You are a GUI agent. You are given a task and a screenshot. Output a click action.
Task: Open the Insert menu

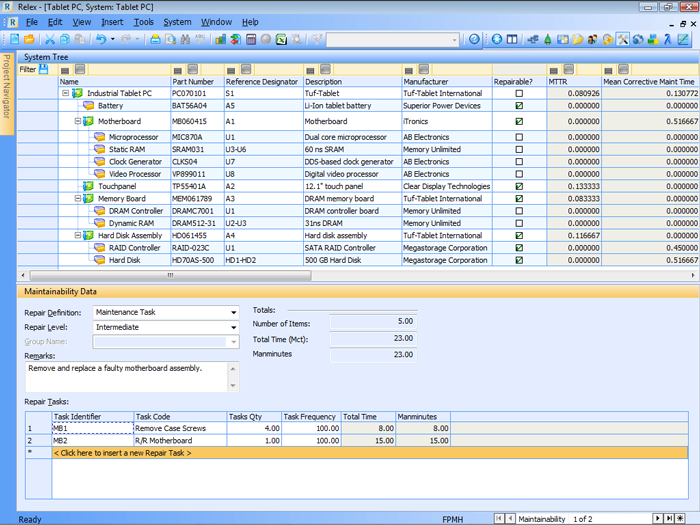click(112, 22)
